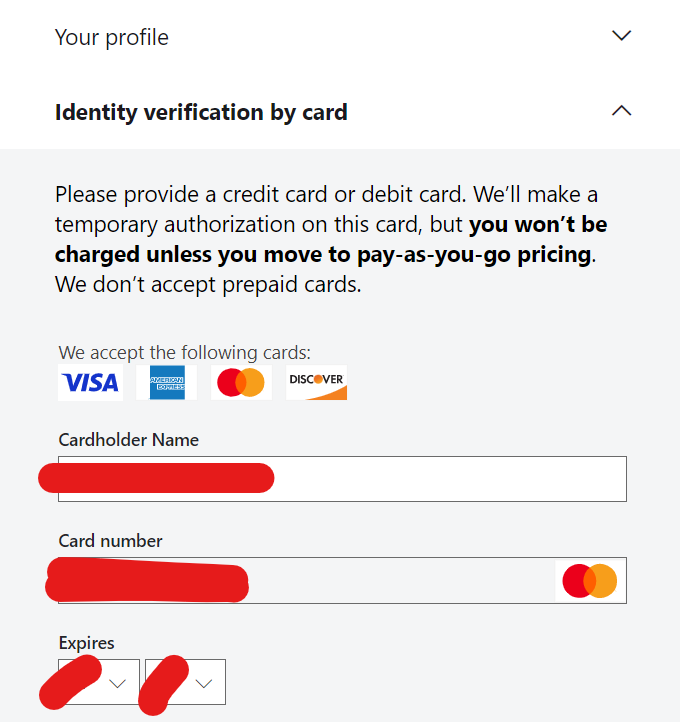
Task: Click the Mastercard logo in accepted cards
Action: coord(241,383)
